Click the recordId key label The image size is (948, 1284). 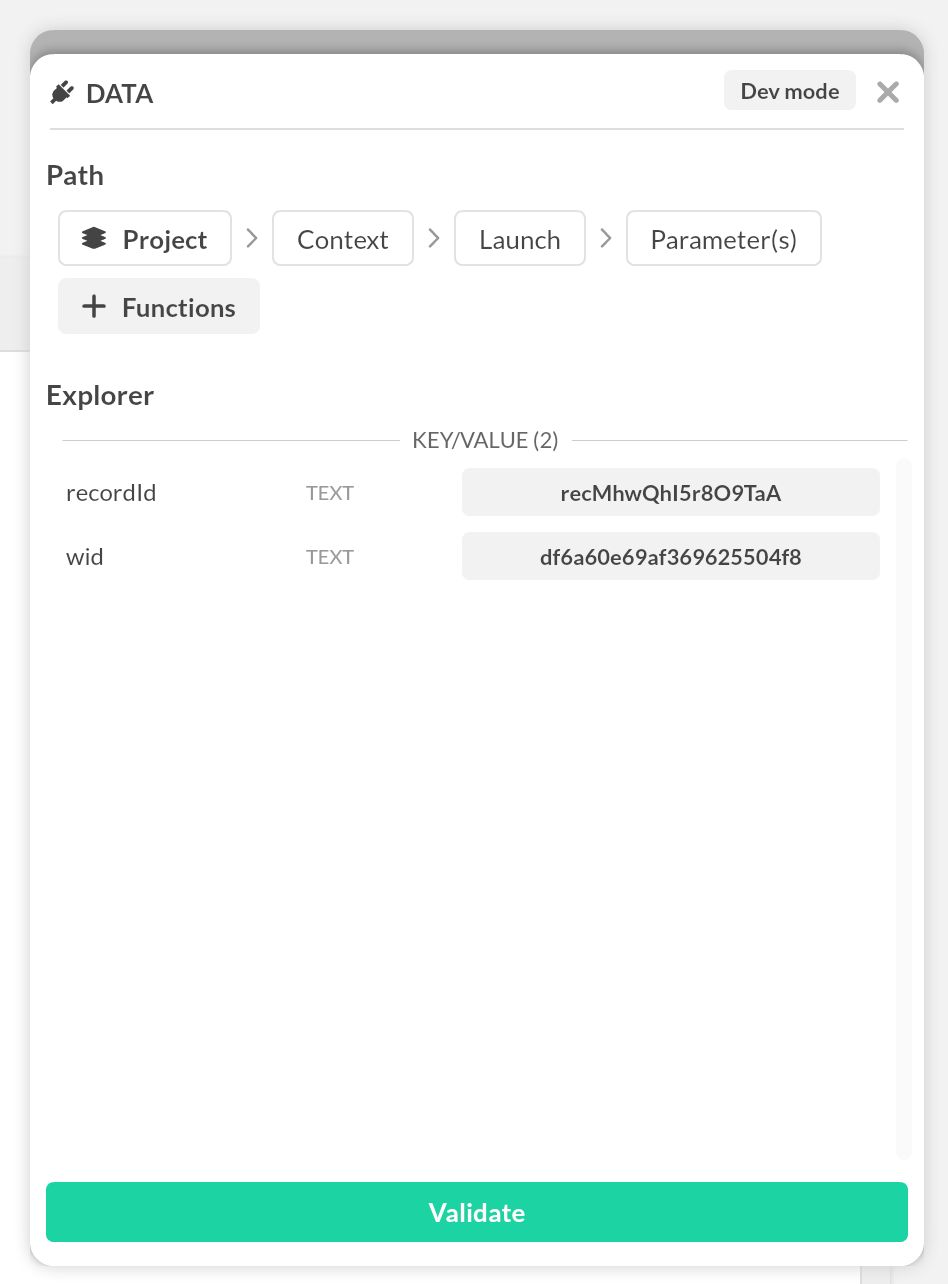111,492
